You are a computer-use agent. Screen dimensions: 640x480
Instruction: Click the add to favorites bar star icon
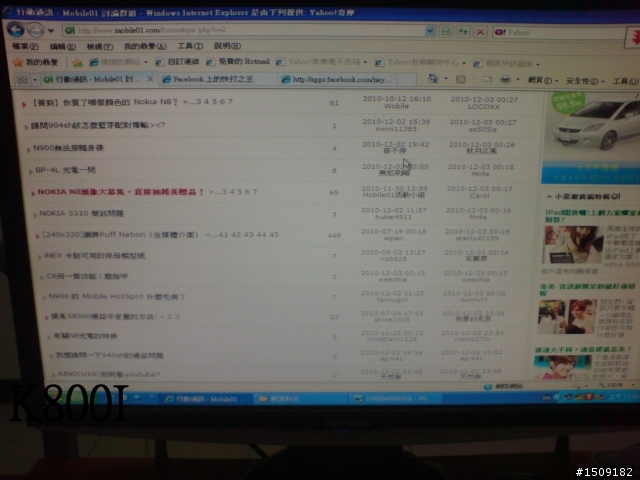tap(77, 62)
